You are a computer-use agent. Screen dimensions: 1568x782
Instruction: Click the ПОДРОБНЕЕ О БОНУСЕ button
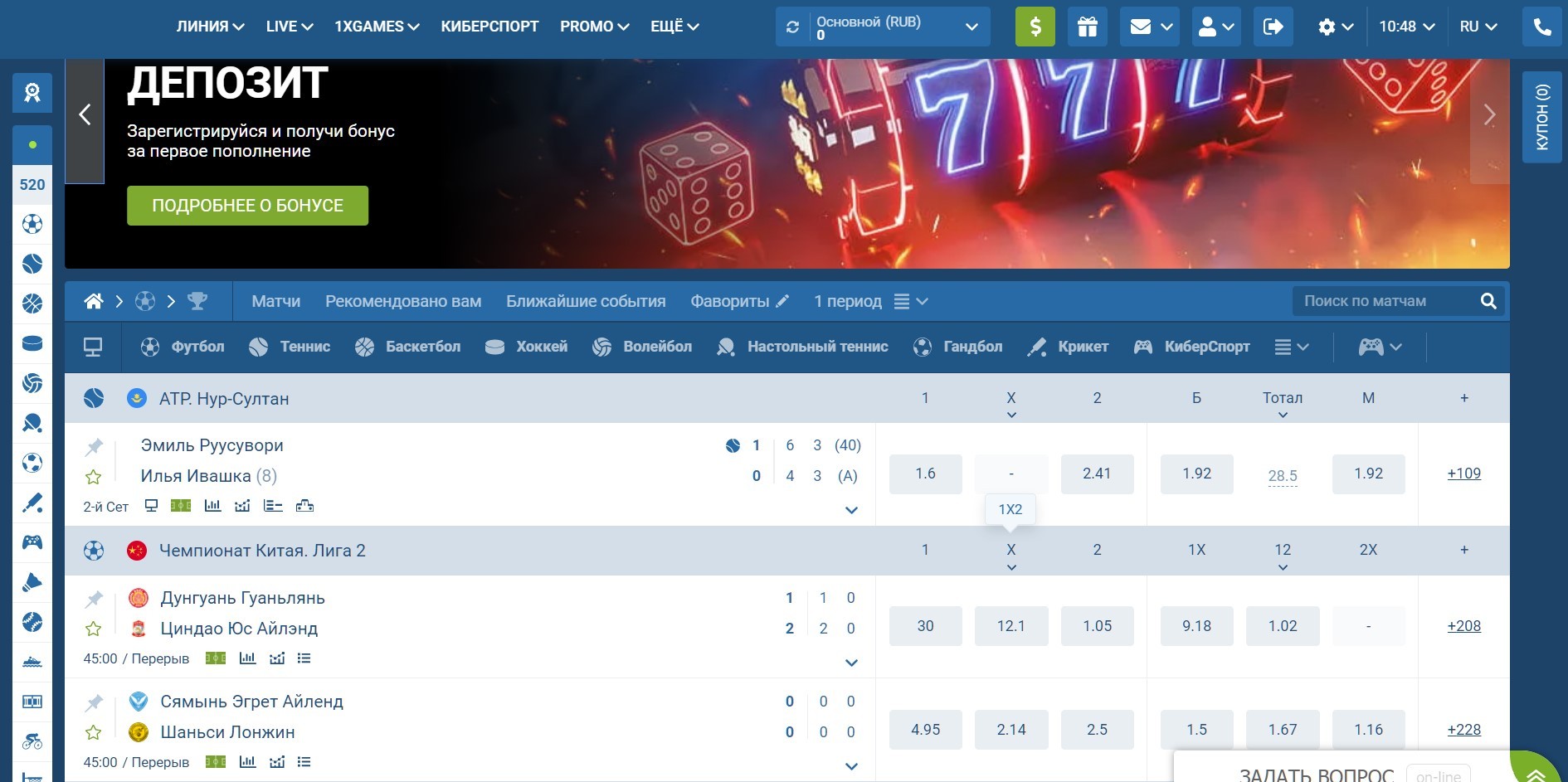[247, 206]
